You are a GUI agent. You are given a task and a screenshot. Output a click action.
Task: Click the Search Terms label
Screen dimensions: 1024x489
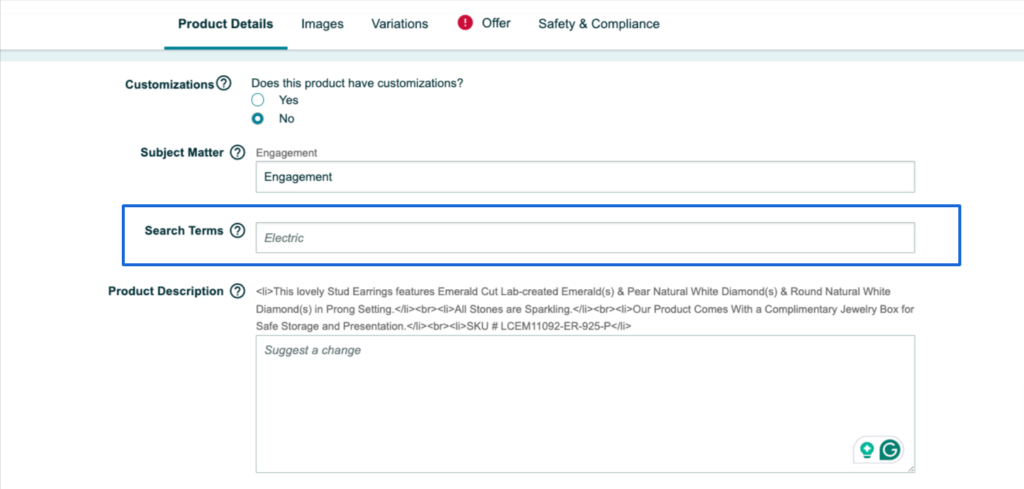[x=184, y=230]
